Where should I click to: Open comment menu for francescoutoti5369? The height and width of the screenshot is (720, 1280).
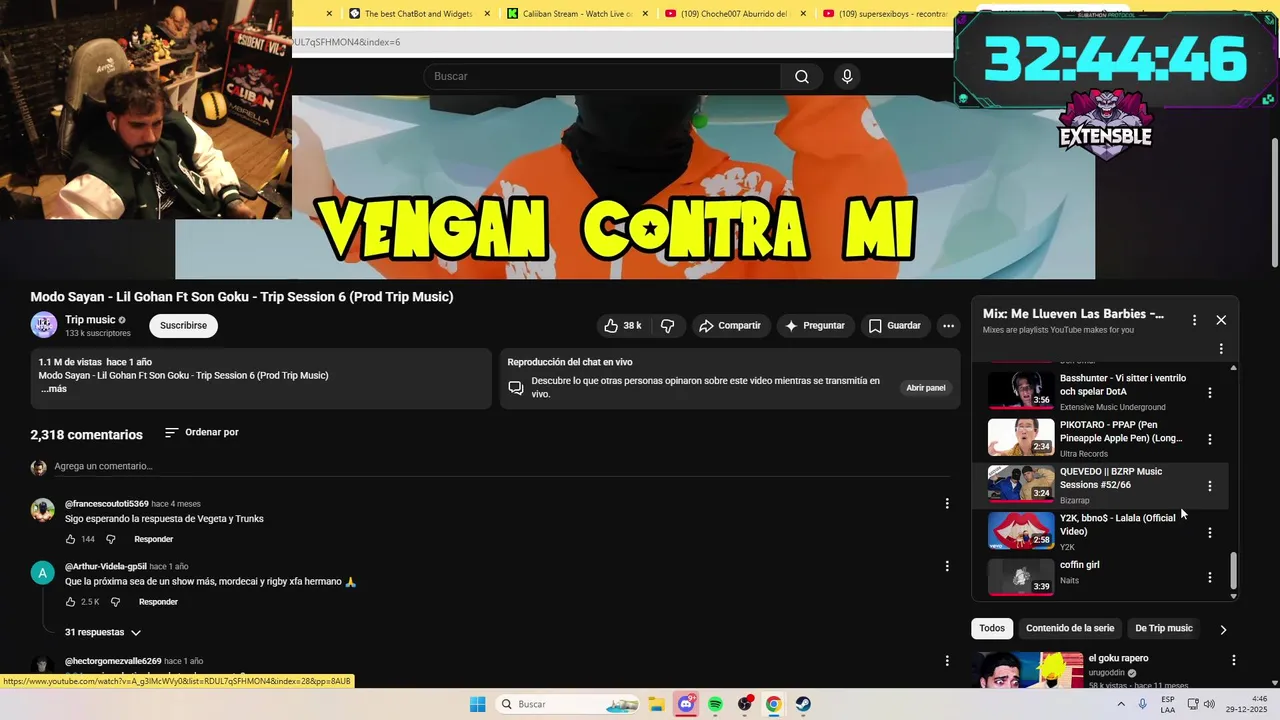(x=947, y=504)
